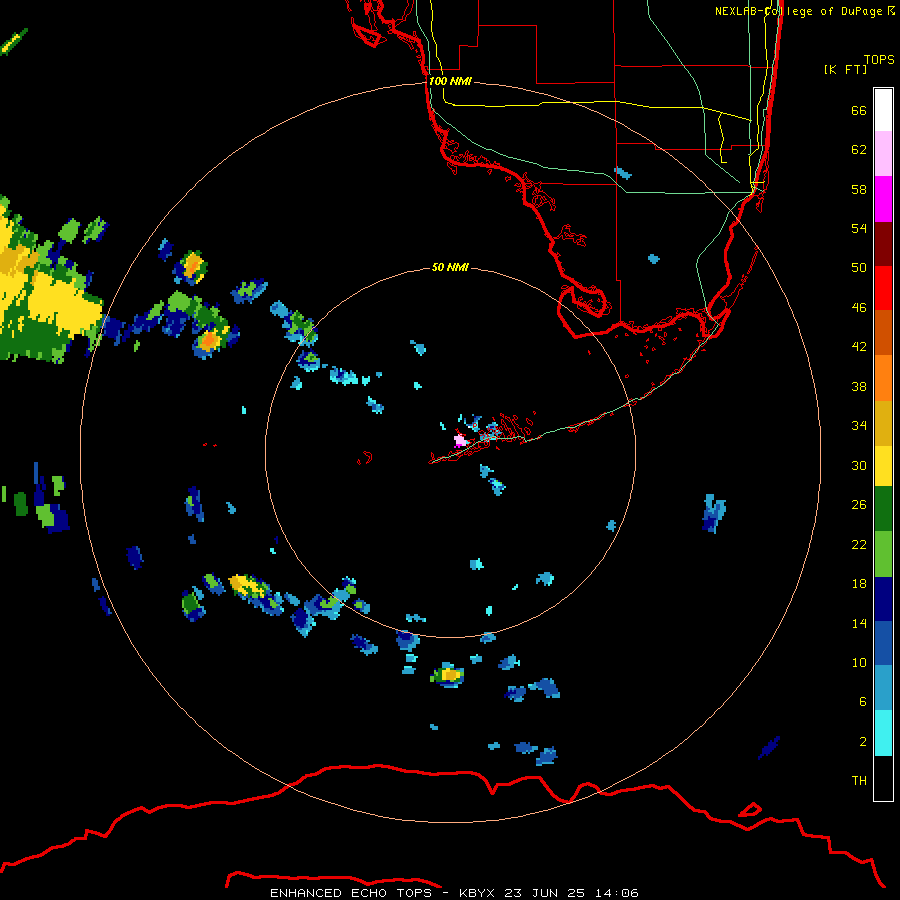Click the 66 legend value

[859, 110]
